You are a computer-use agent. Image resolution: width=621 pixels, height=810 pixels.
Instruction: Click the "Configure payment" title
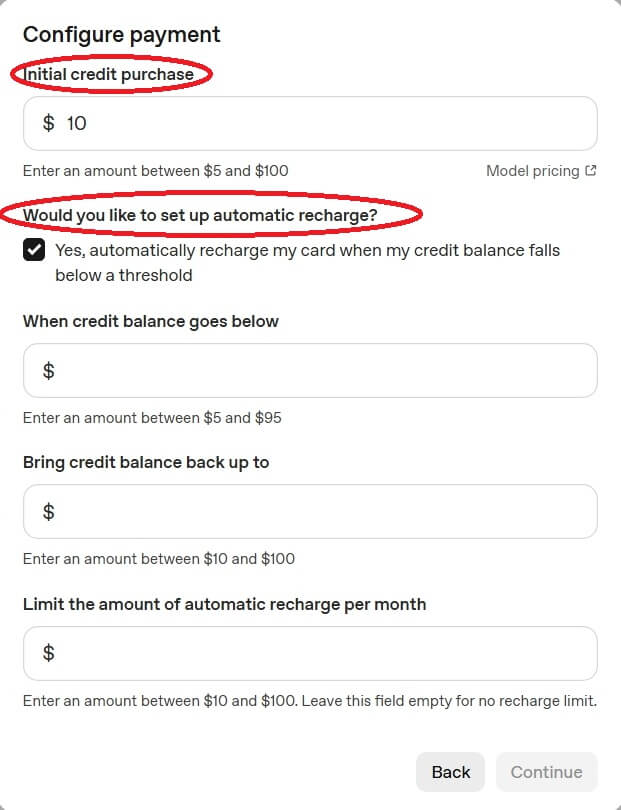(122, 35)
